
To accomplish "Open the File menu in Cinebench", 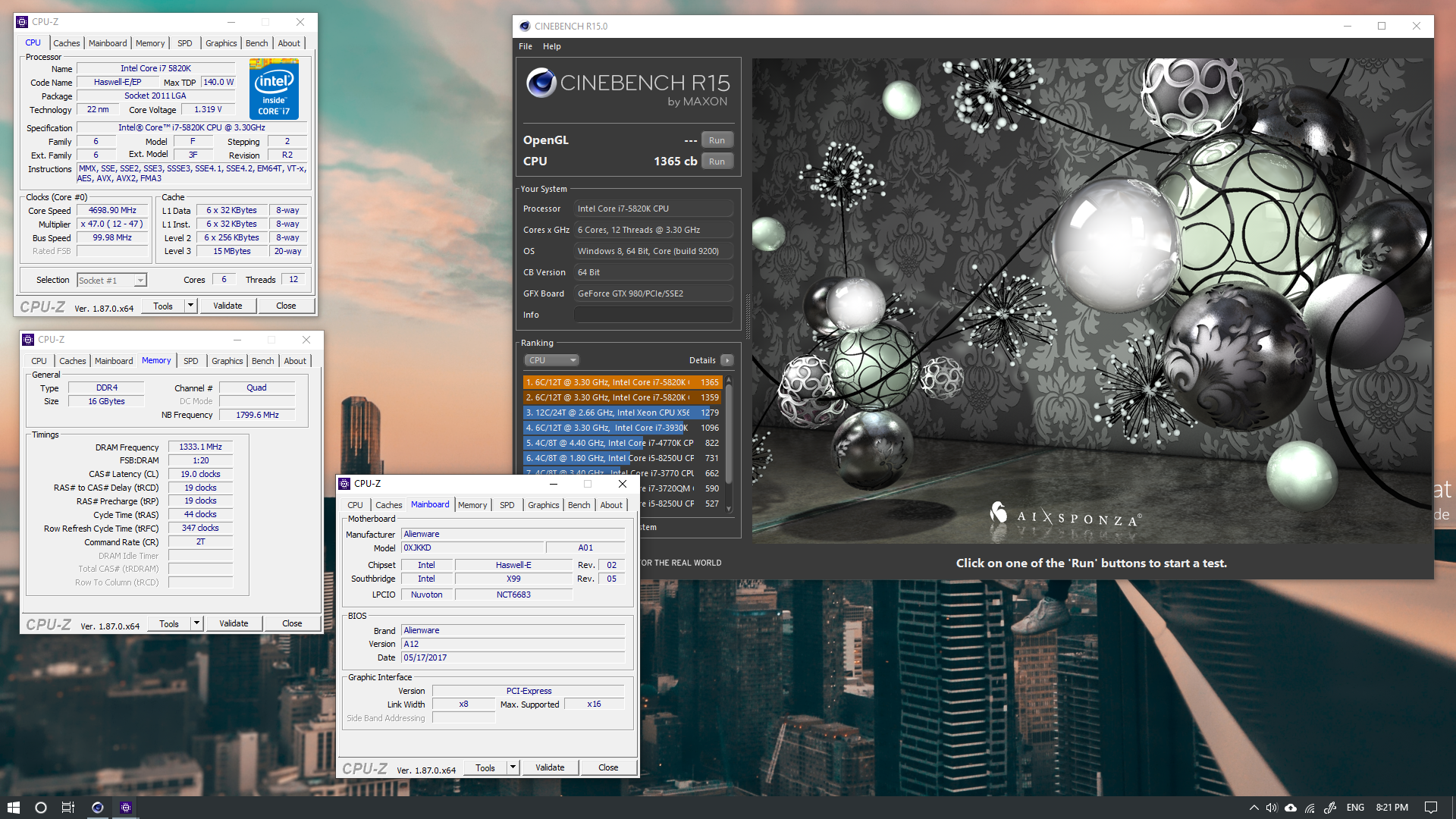I will [526, 46].
